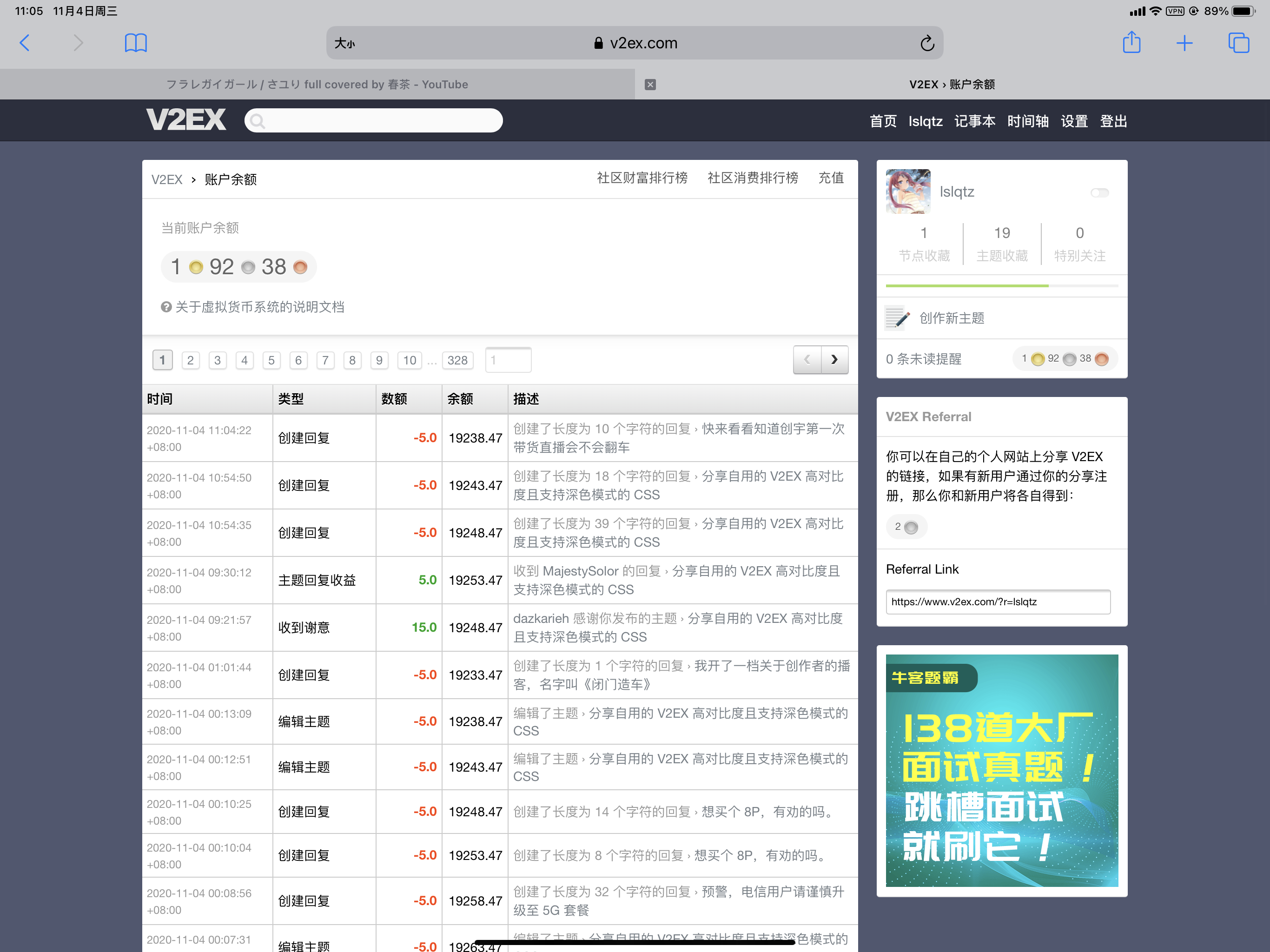Open 社区财富排行榜 link
The width and height of the screenshot is (1270, 952).
click(x=642, y=178)
